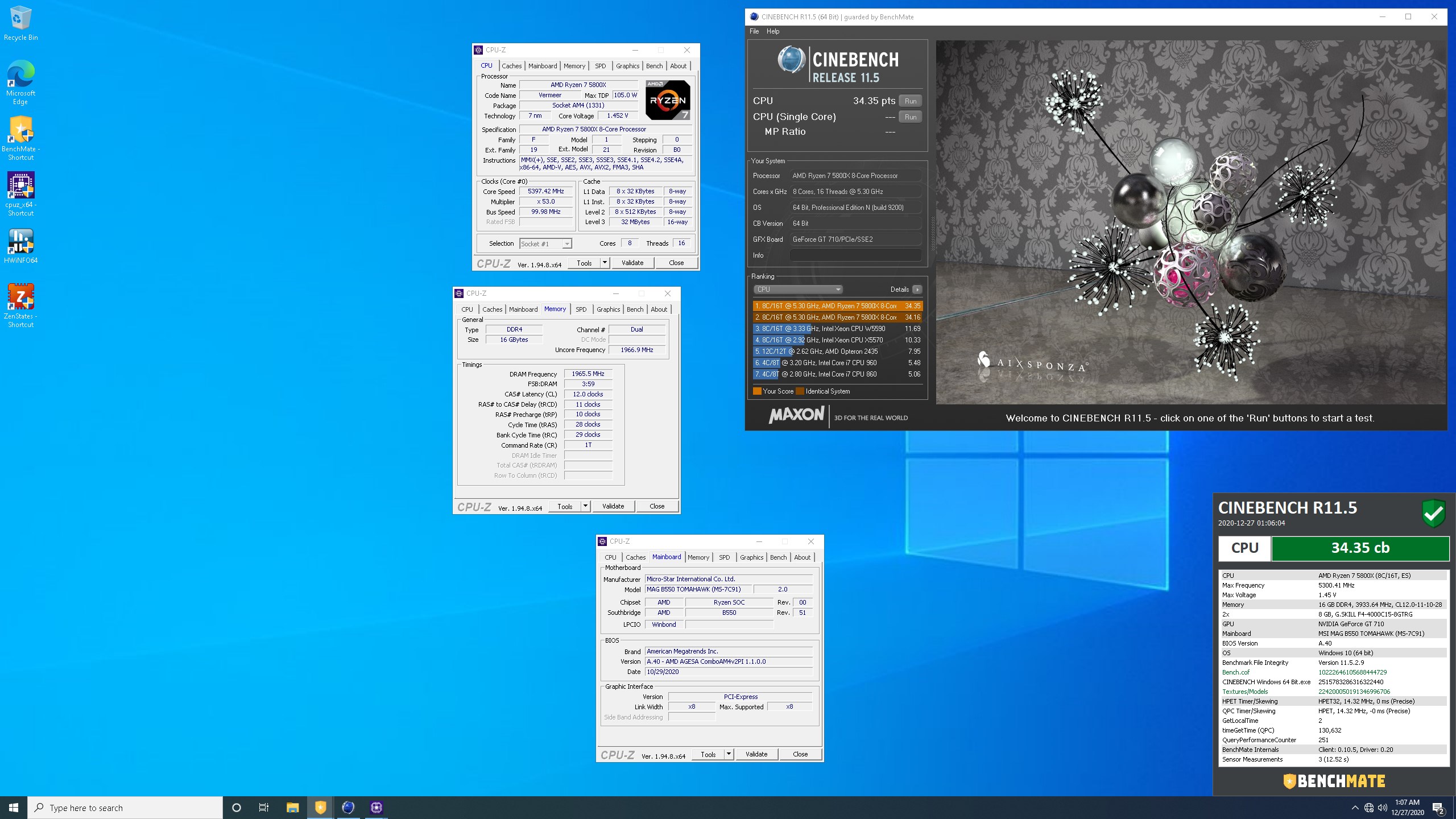Click the CPU-Z Memory window title icon
The height and width of the screenshot is (819, 1456).
(459, 293)
